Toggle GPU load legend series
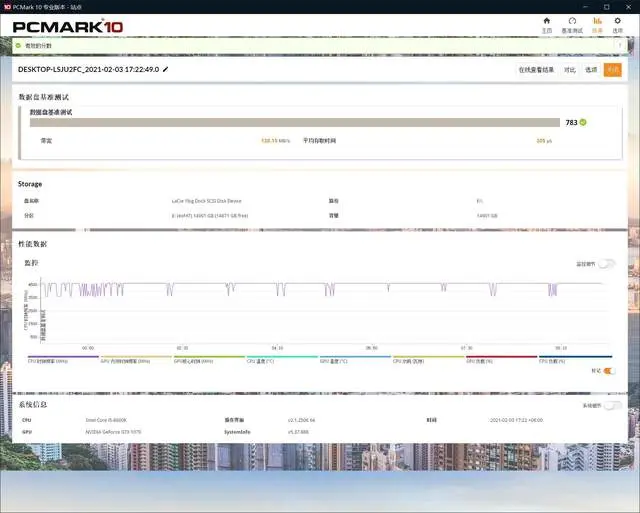The height and width of the screenshot is (513, 640). (501, 359)
